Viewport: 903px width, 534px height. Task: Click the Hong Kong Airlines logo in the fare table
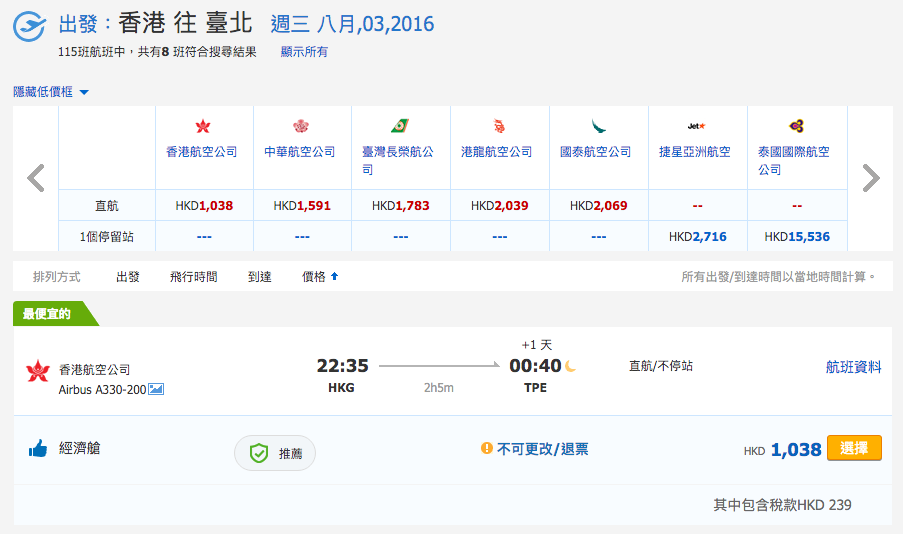[x=203, y=126]
